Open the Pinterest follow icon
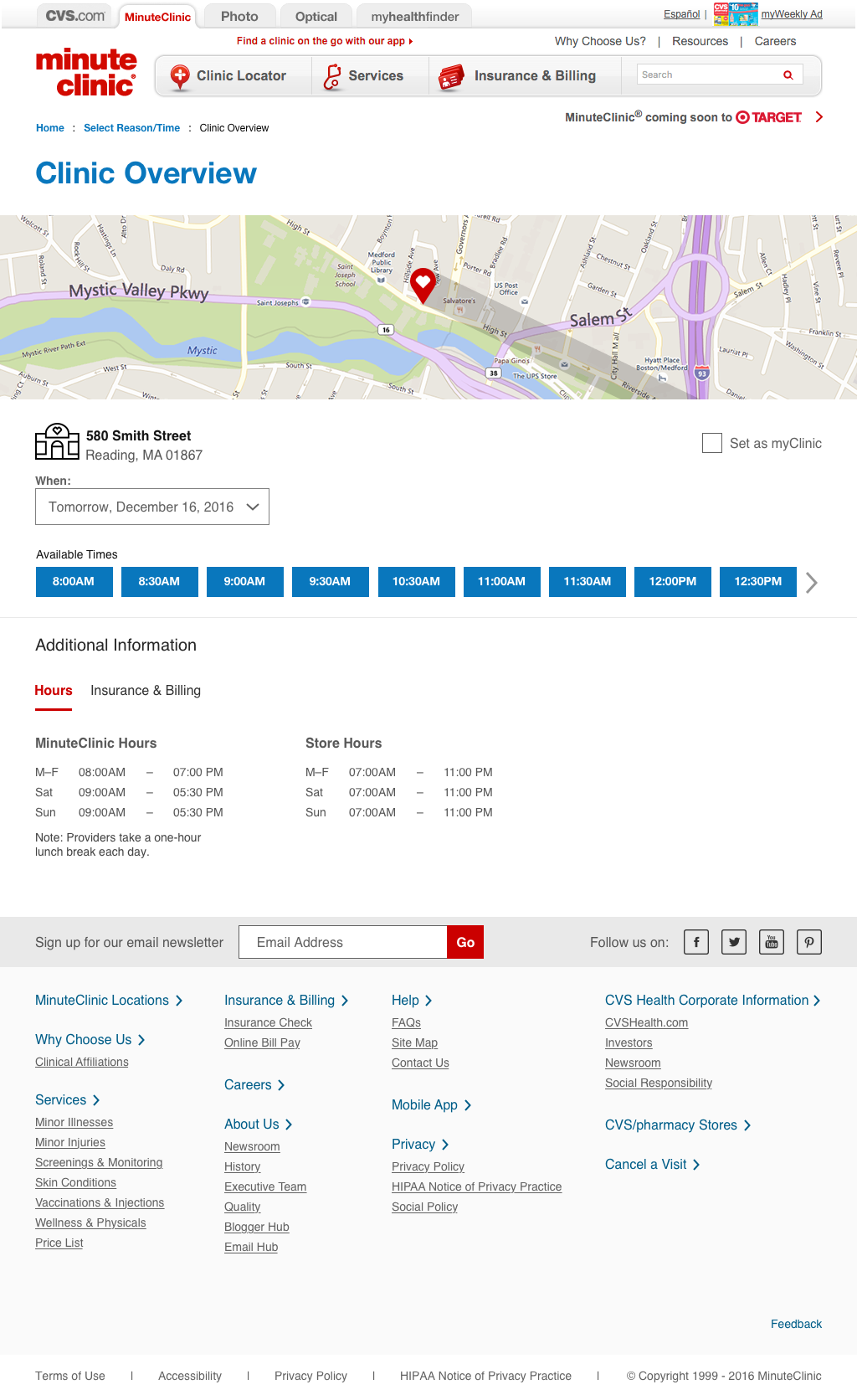Viewport: 857px width, 1400px height. (x=809, y=942)
